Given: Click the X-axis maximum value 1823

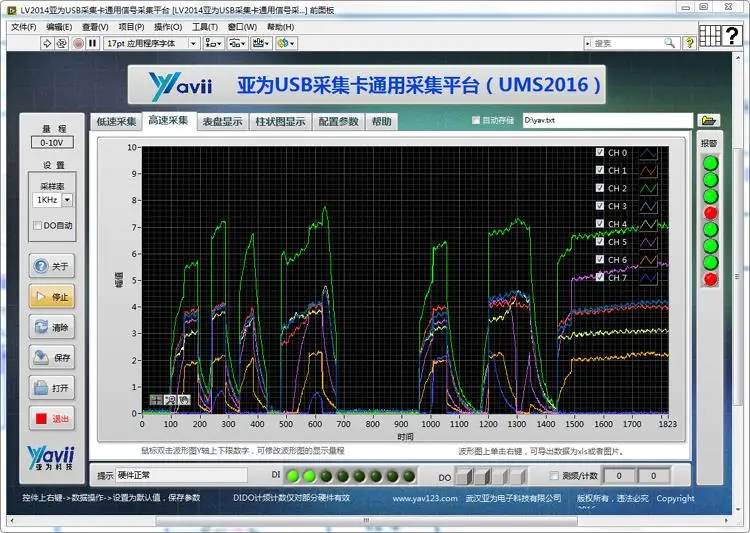Looking at the screenshot, I should click(667, 424).
